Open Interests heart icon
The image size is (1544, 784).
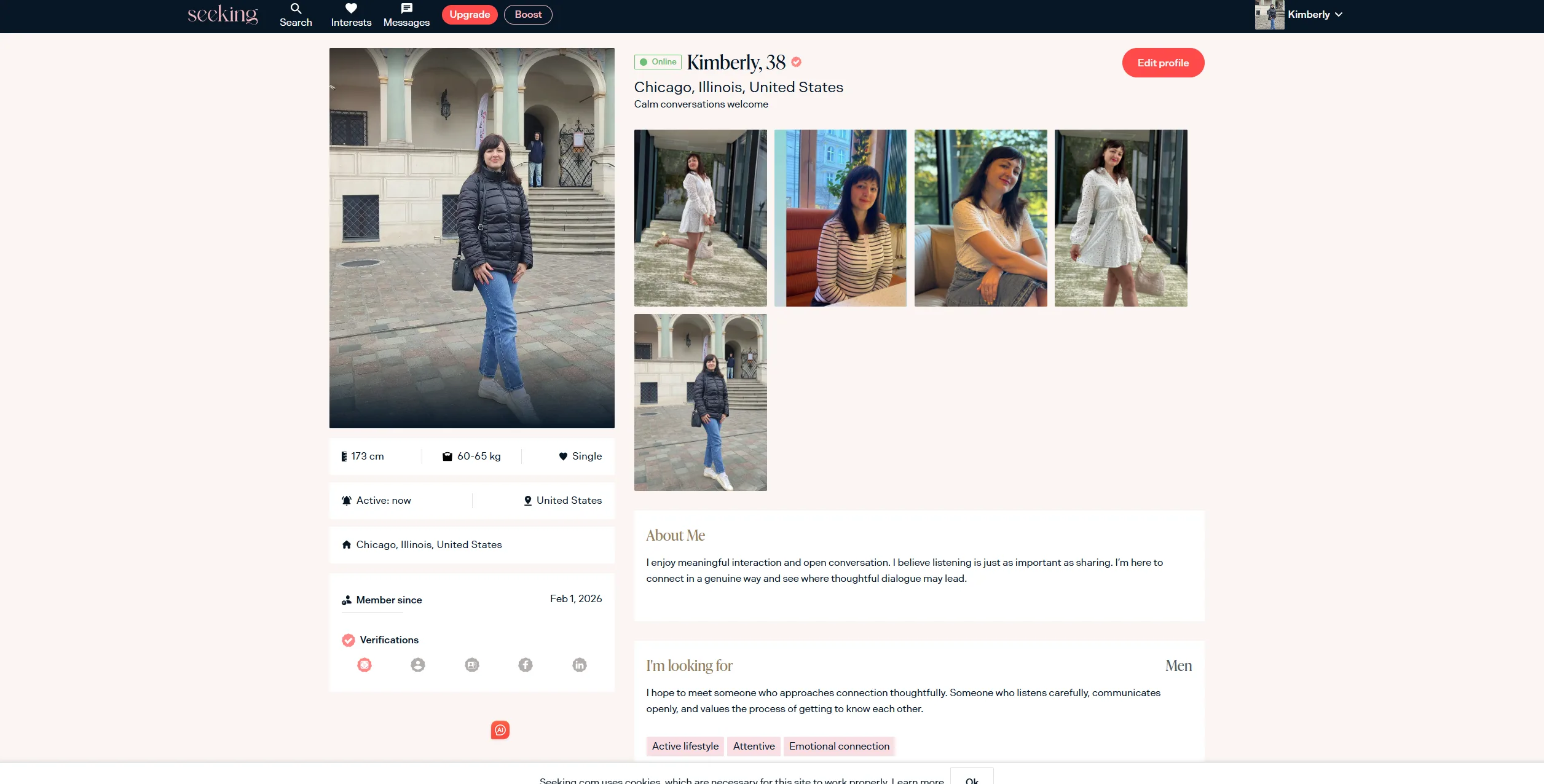351,9
